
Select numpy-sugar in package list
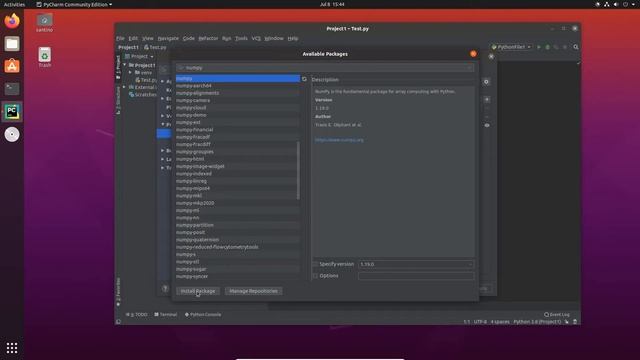click(238, 269)
